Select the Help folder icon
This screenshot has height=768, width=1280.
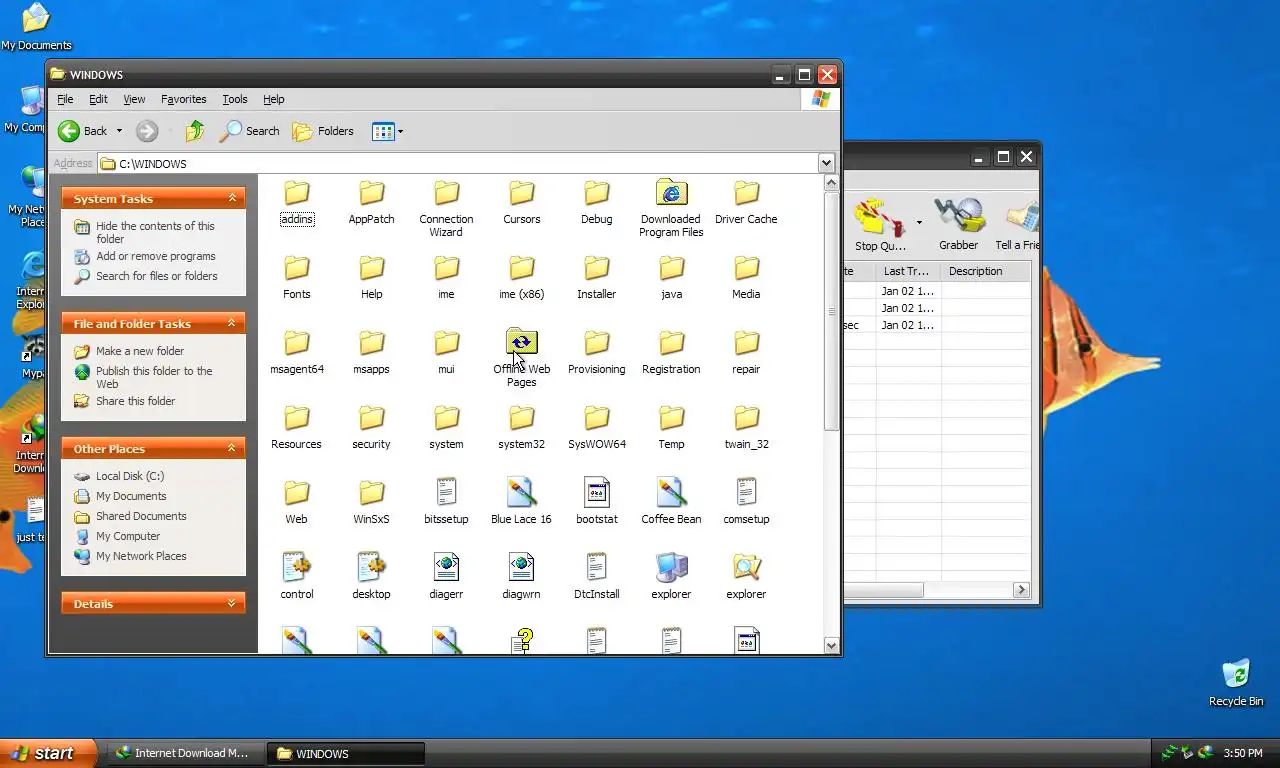click(371, 267)
